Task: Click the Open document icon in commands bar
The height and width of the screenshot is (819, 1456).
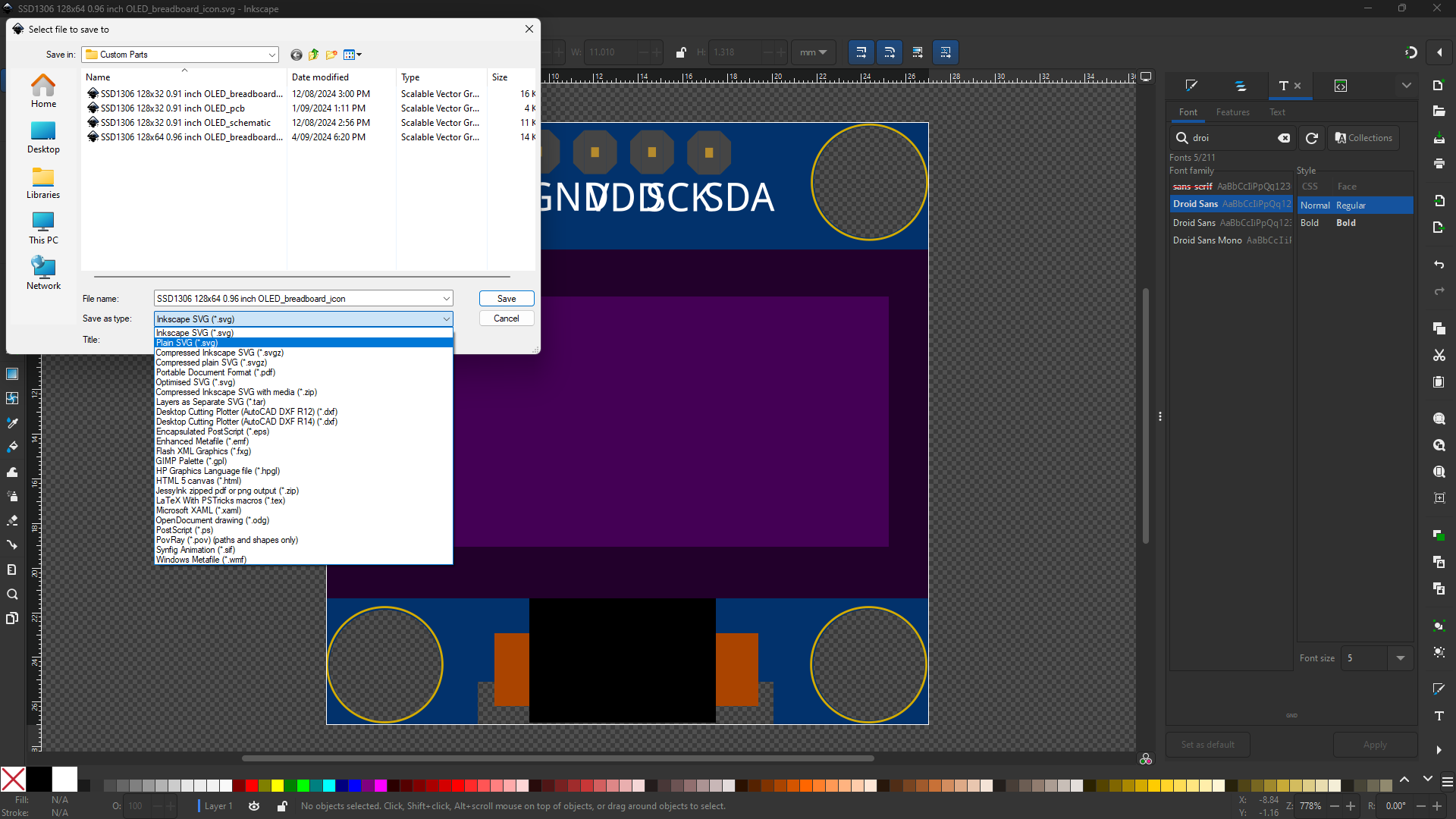Action: [x=1439, y=111]
